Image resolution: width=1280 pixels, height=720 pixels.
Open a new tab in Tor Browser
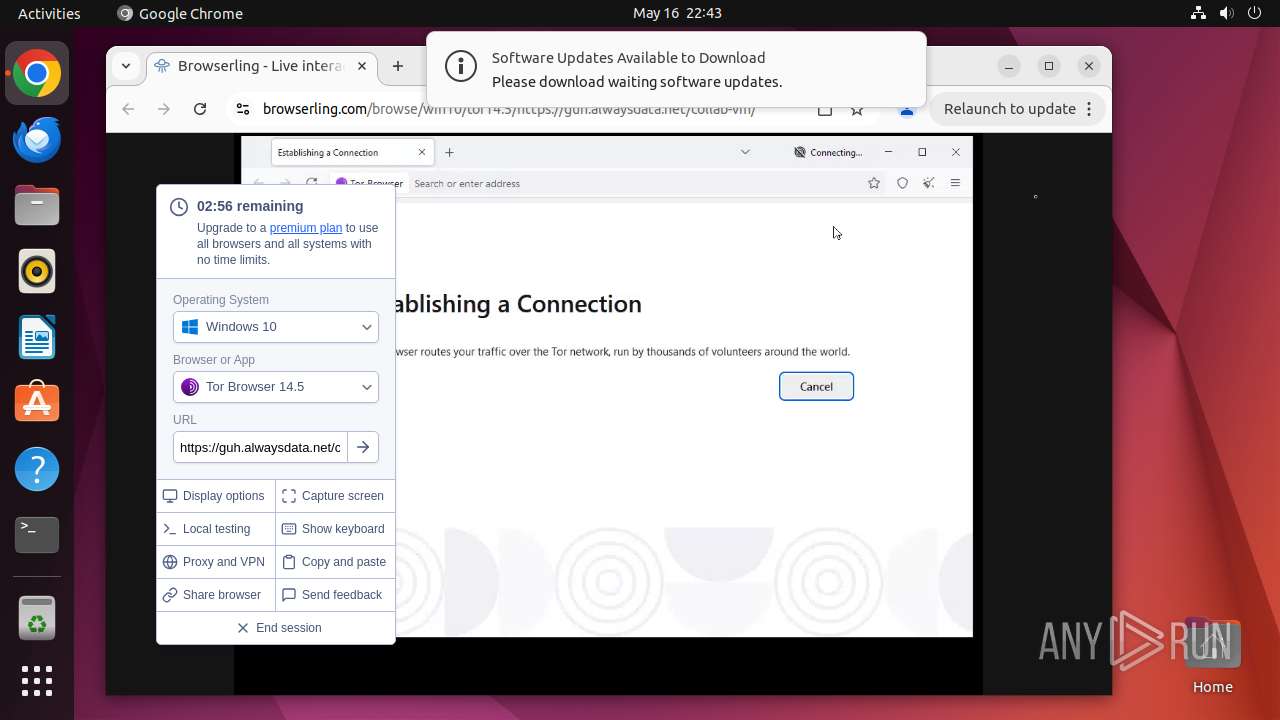pos(449,152)
